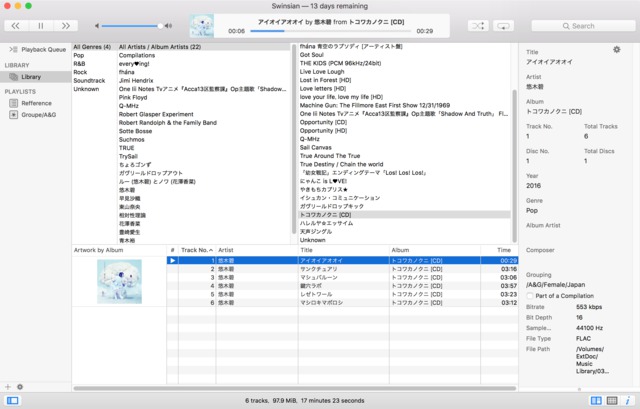Toggle the sidebar visibility button in status bar
The height and width of the screenshot is (409, 640).
tap(10, 400)
